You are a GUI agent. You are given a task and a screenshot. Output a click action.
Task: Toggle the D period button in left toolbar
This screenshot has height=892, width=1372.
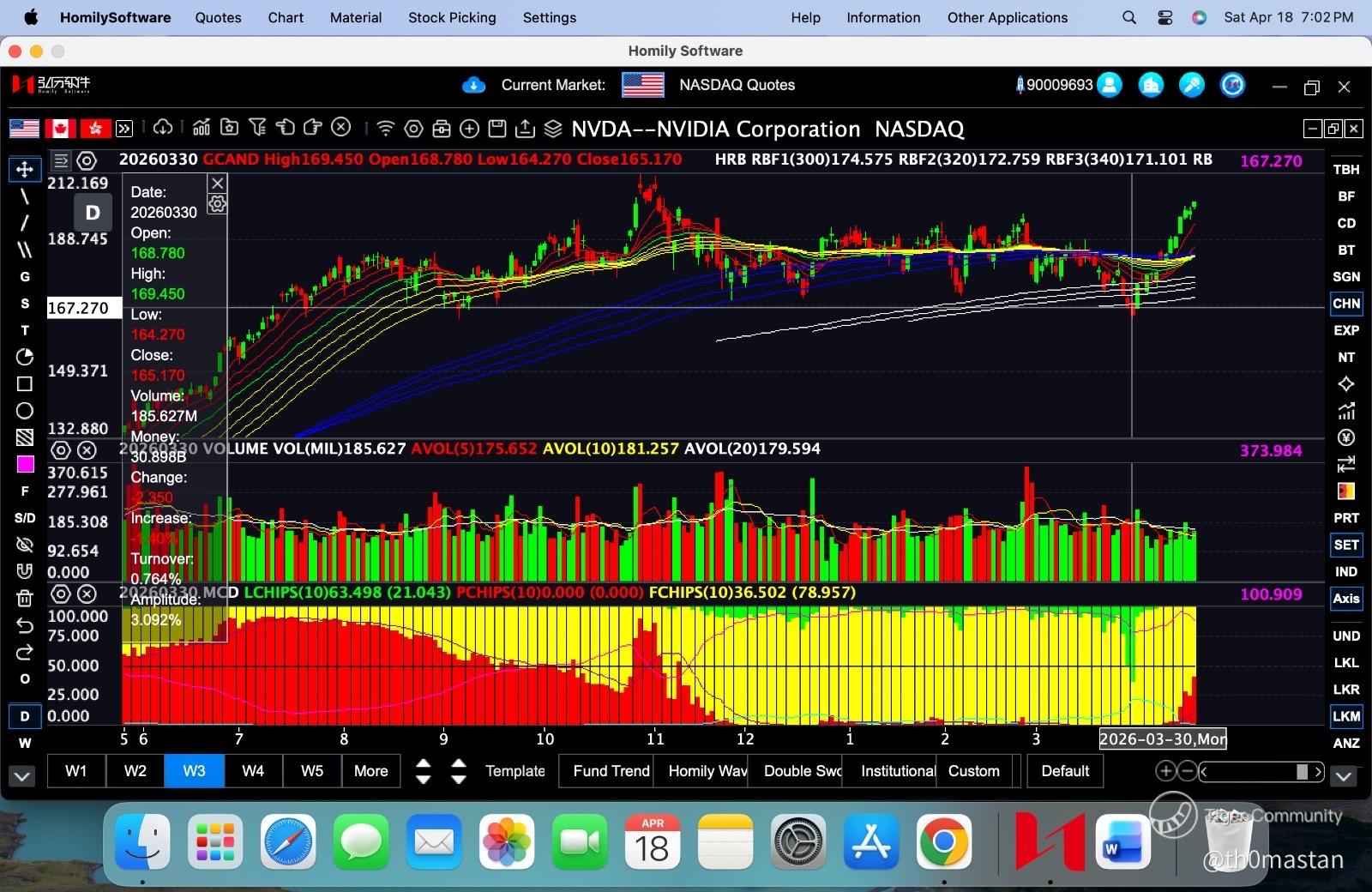[25, 716]
